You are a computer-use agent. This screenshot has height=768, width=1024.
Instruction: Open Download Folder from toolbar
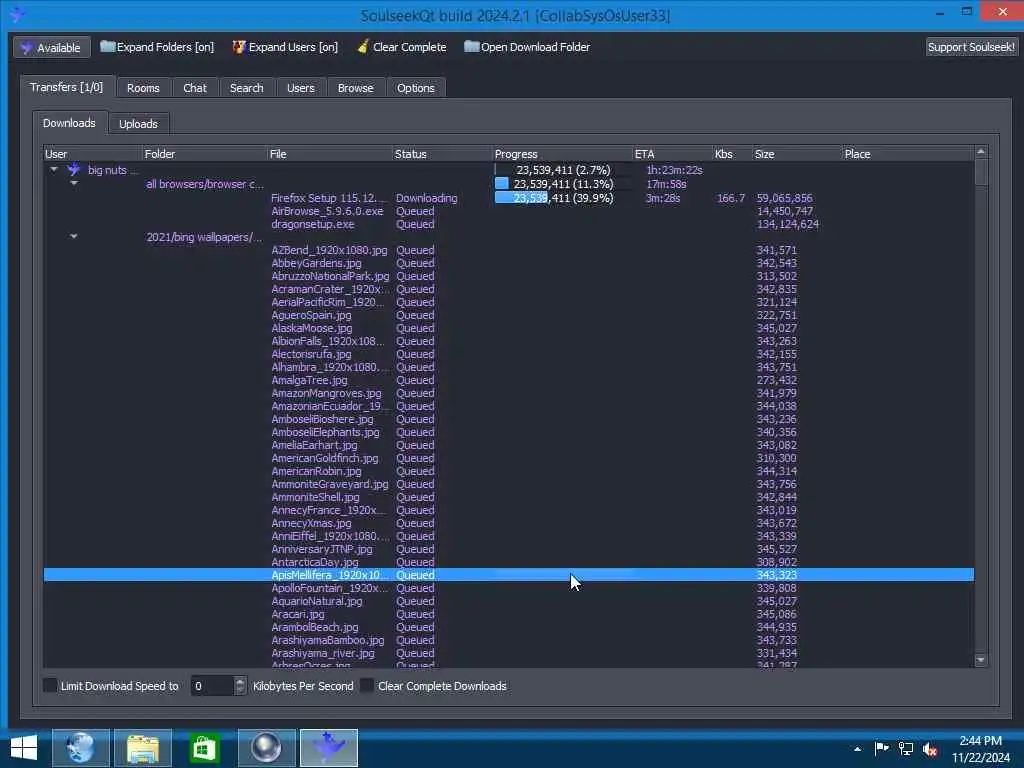(x=527, y=47)
